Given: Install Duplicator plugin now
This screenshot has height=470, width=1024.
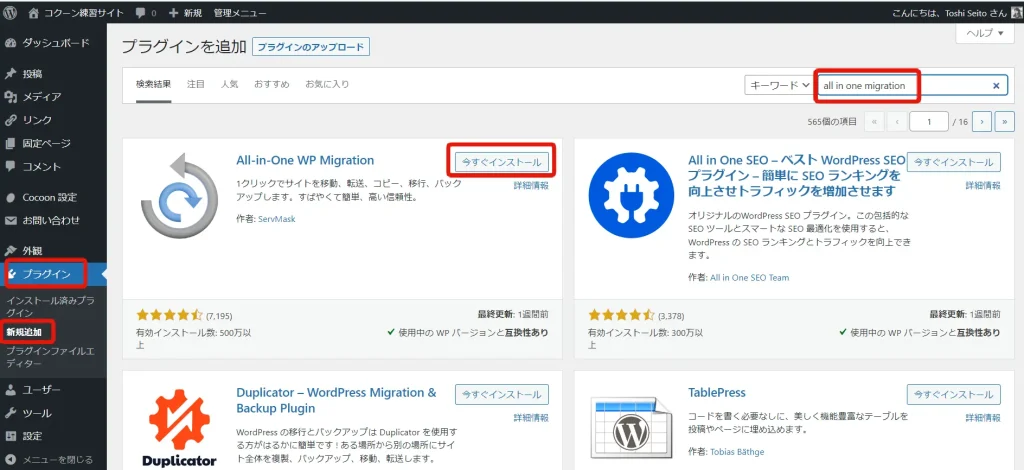Looking at the screenshot, I should pyautogui.click(x=502, y=394).
